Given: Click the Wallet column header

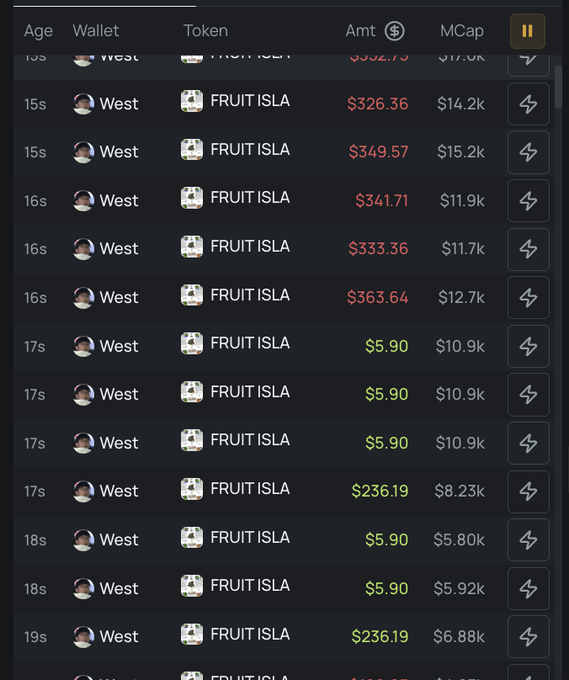Looking at the screenshot, I should point(95,31).
